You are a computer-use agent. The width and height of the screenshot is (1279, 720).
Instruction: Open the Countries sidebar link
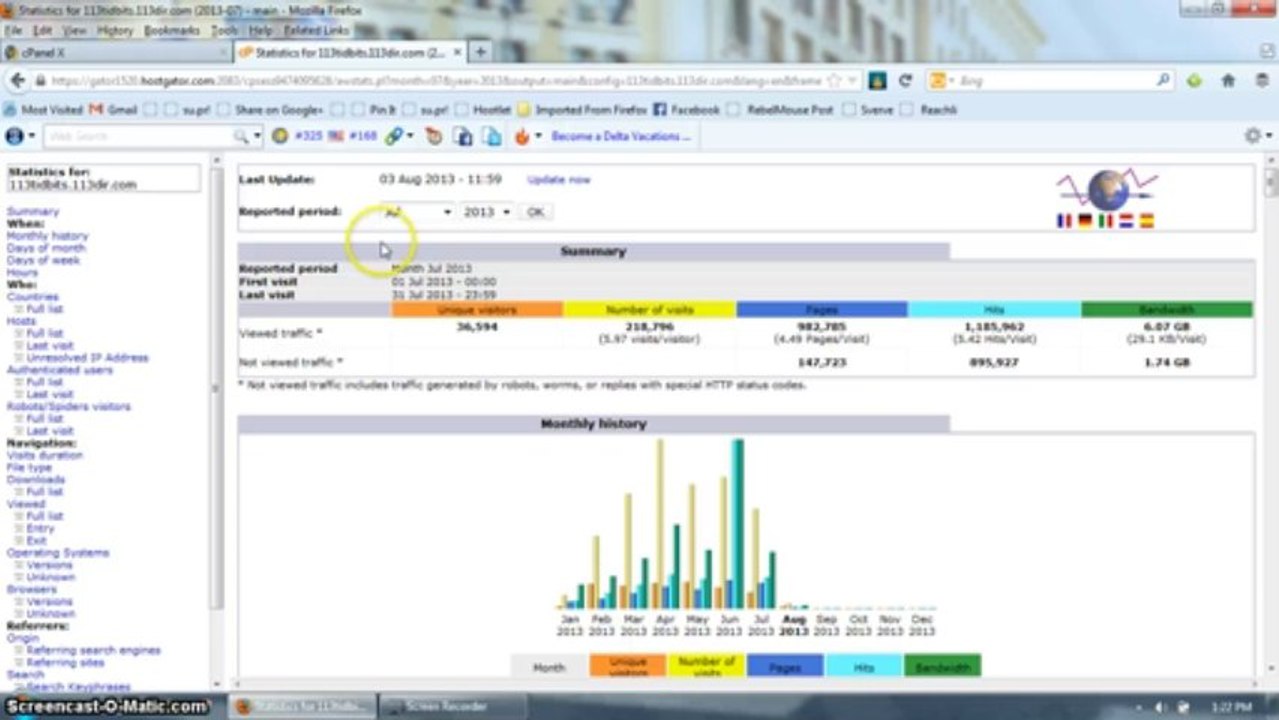33,297
